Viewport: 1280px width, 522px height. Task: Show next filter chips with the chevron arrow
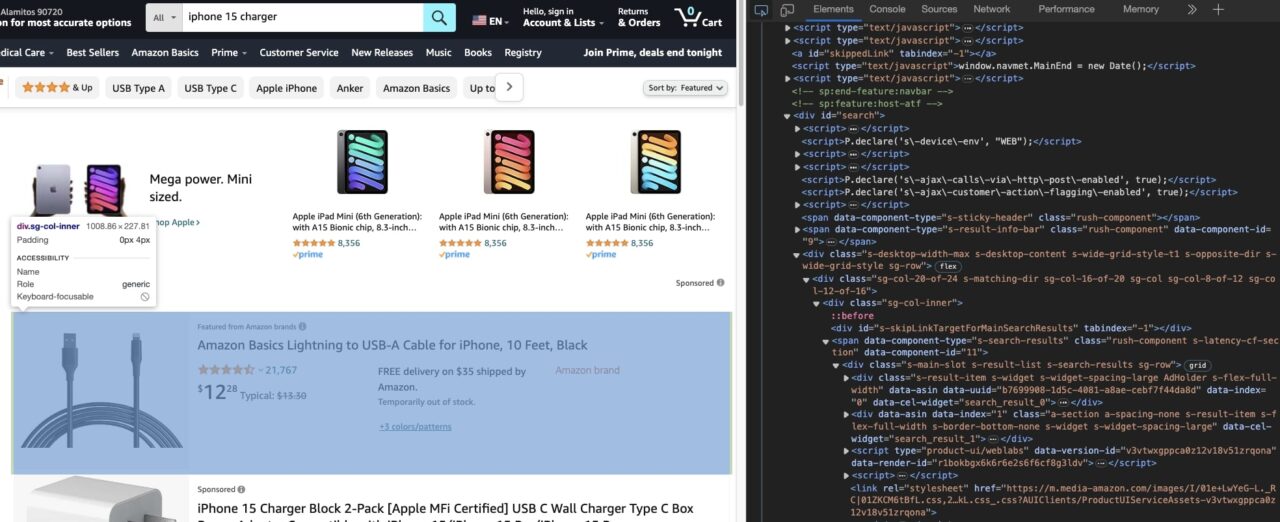[509, 88]
